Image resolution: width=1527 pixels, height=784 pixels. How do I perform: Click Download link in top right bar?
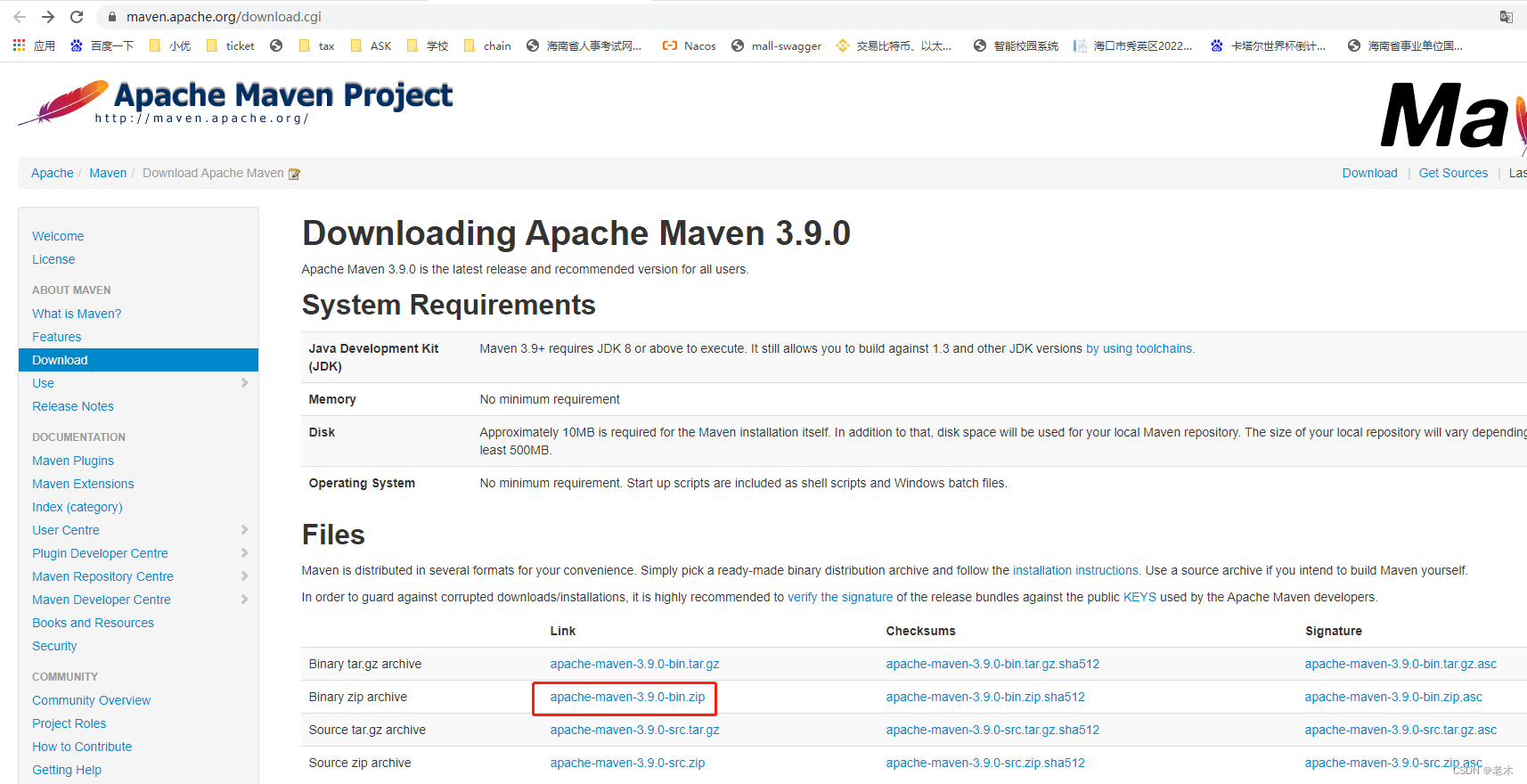pos(1369,173)
